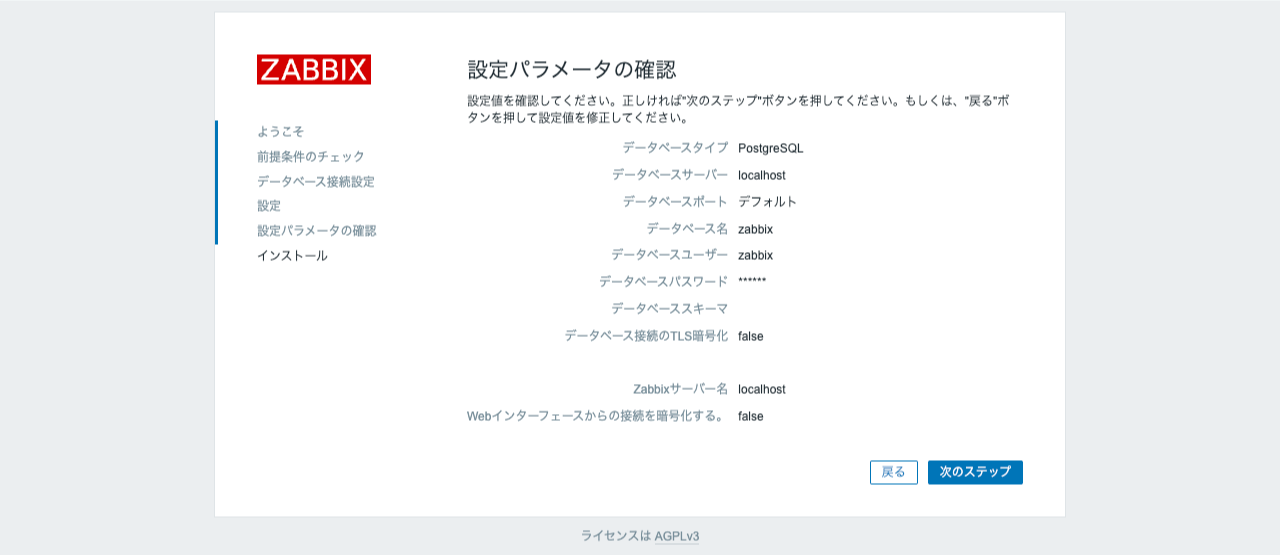This screenshot has height=555, width=1280.
Task: Click the instruction paragraph under the heading
Action: (x=739, y=109)
